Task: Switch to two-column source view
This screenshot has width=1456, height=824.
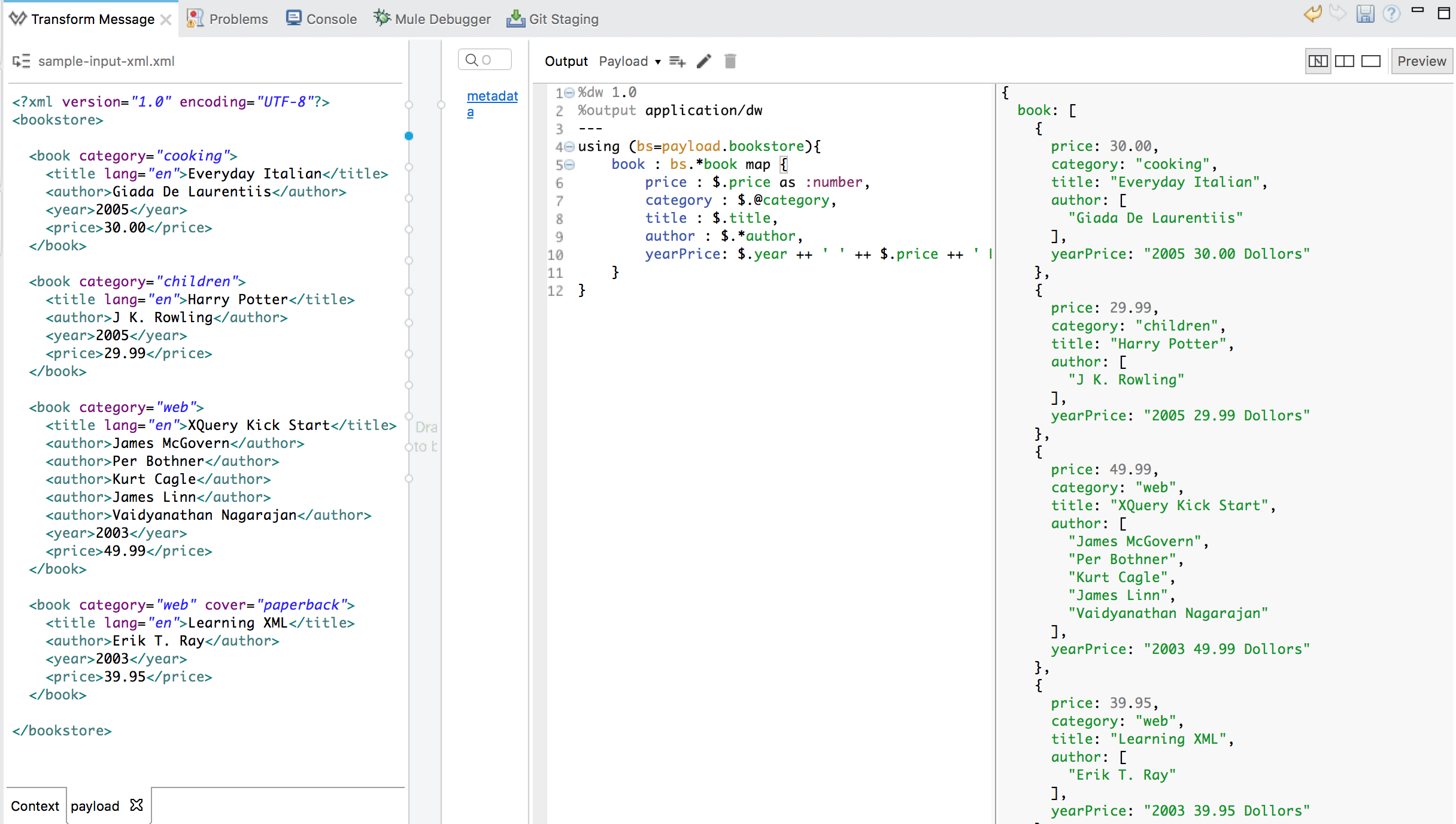Action: [1345, 61]
